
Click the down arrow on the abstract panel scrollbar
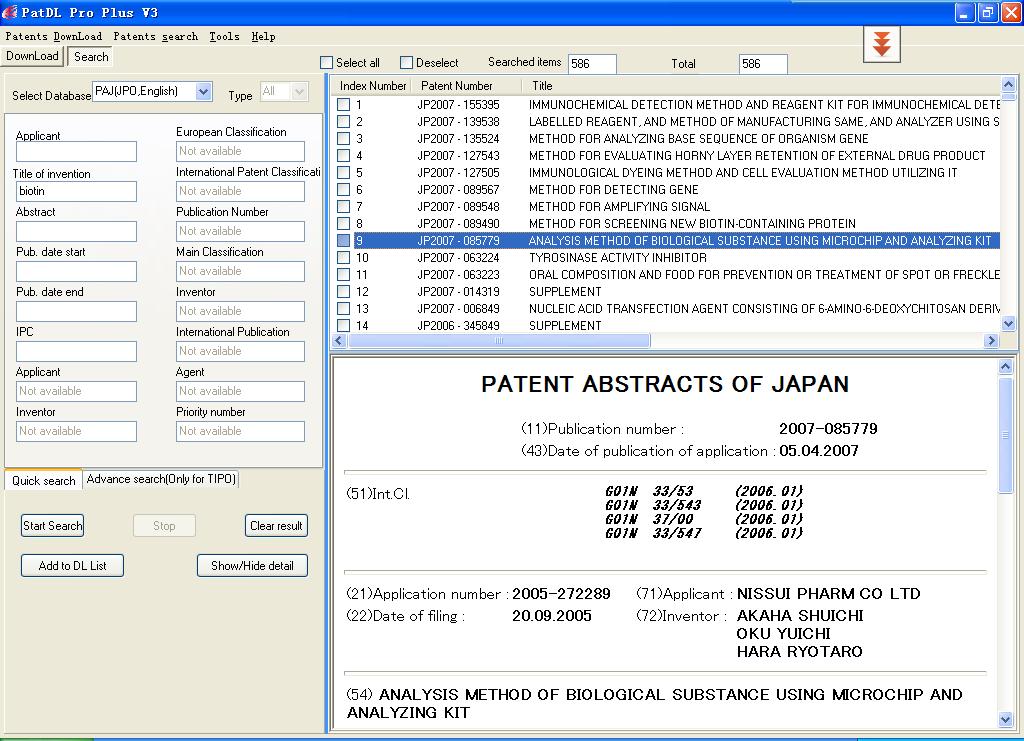click(x=1005, y=718)
